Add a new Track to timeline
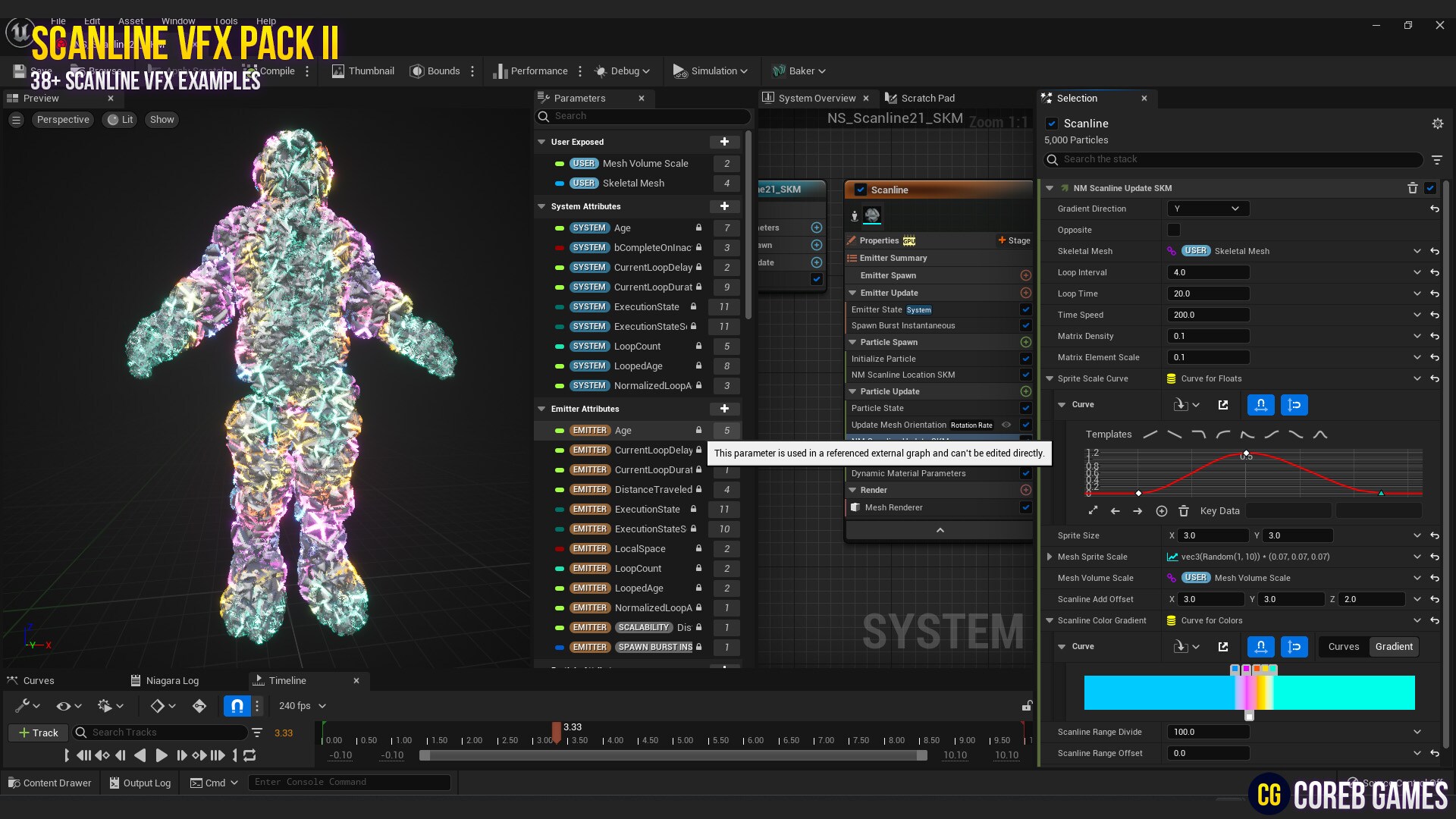 tap(39, 733)
